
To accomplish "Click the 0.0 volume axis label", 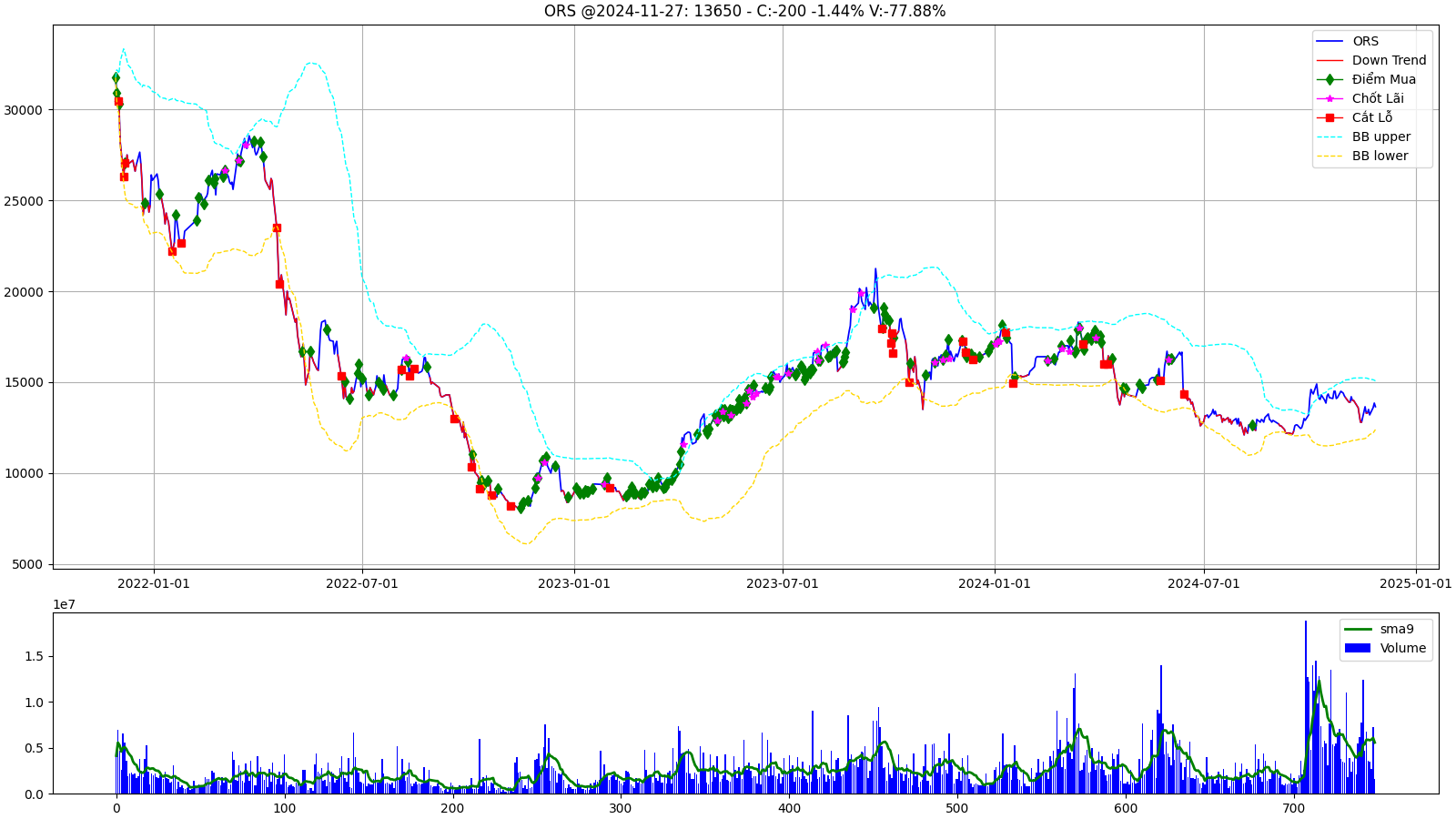I will point(34,794).
